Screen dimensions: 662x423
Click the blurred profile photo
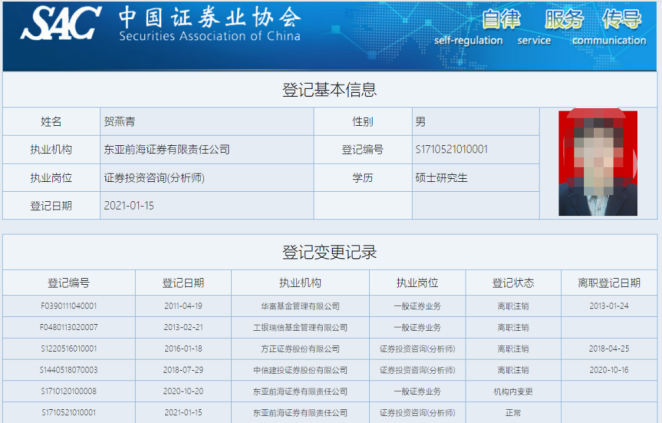point(597,163)
